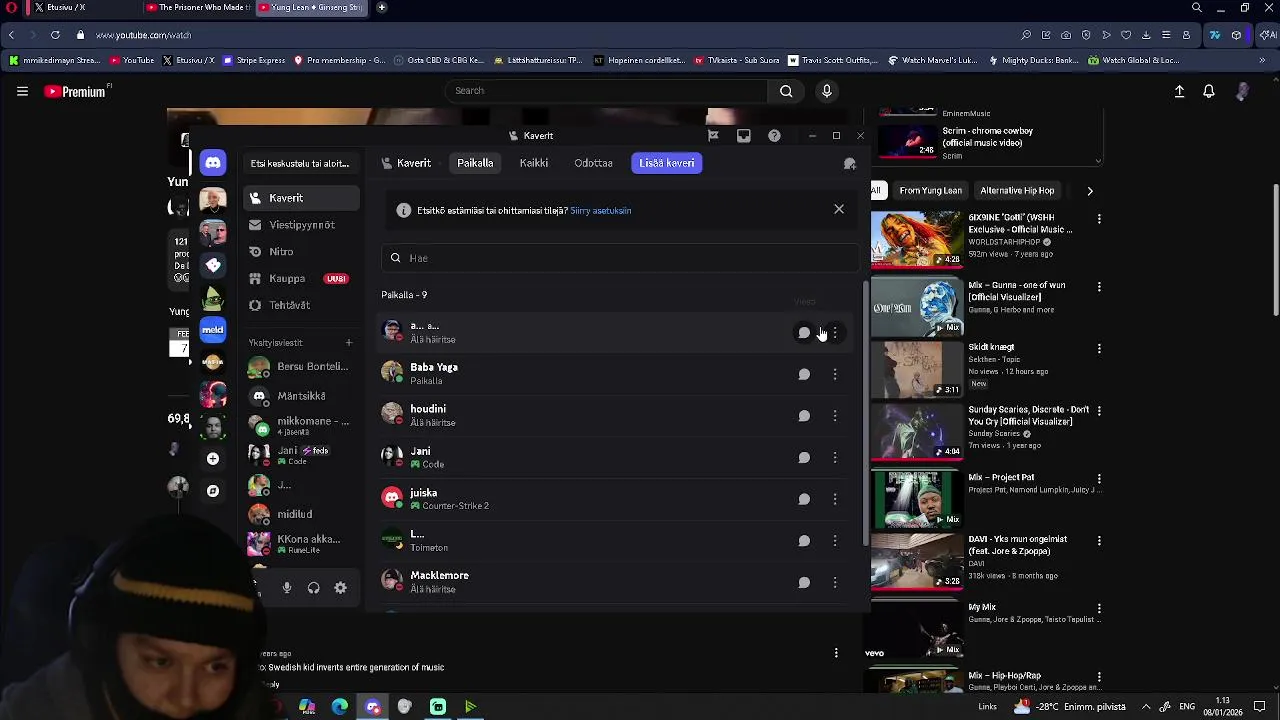Switch to the Kaikki friends tab
Image resolution: width=1280 pixels, height=720 pixels.
click(x=533, y=163)
